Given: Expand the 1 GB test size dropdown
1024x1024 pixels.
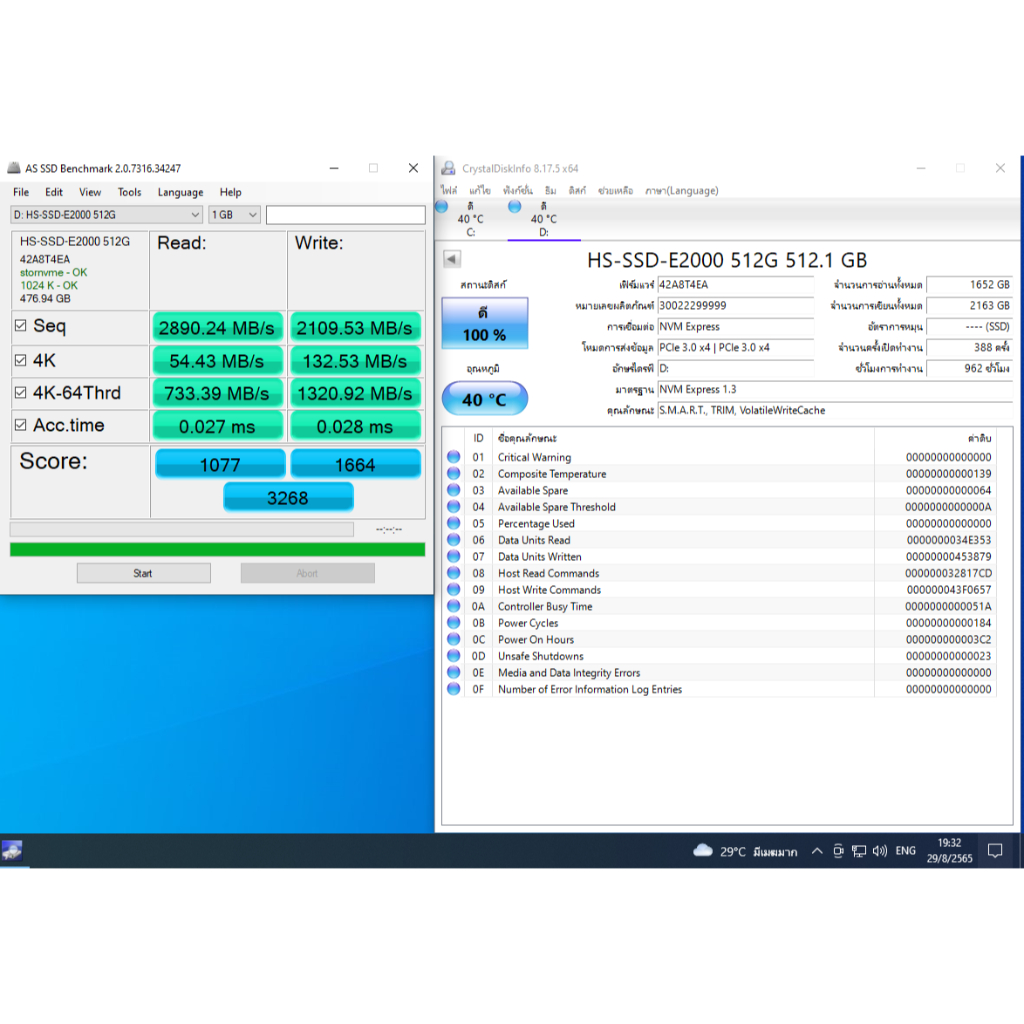Looking at the screenshot, I should pos(235,215).
